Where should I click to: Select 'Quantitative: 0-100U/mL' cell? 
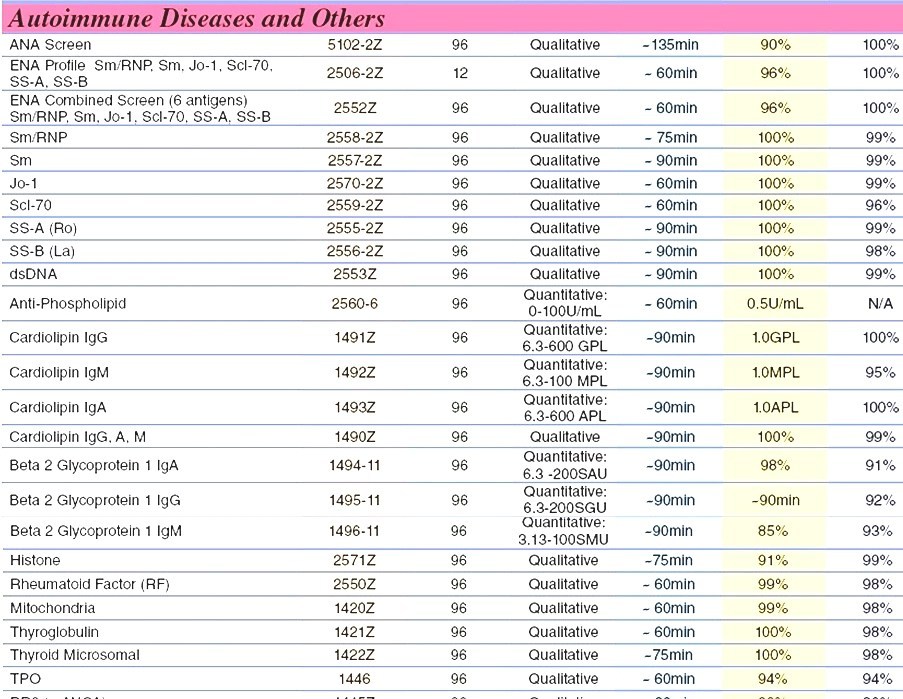coord(565,303)
